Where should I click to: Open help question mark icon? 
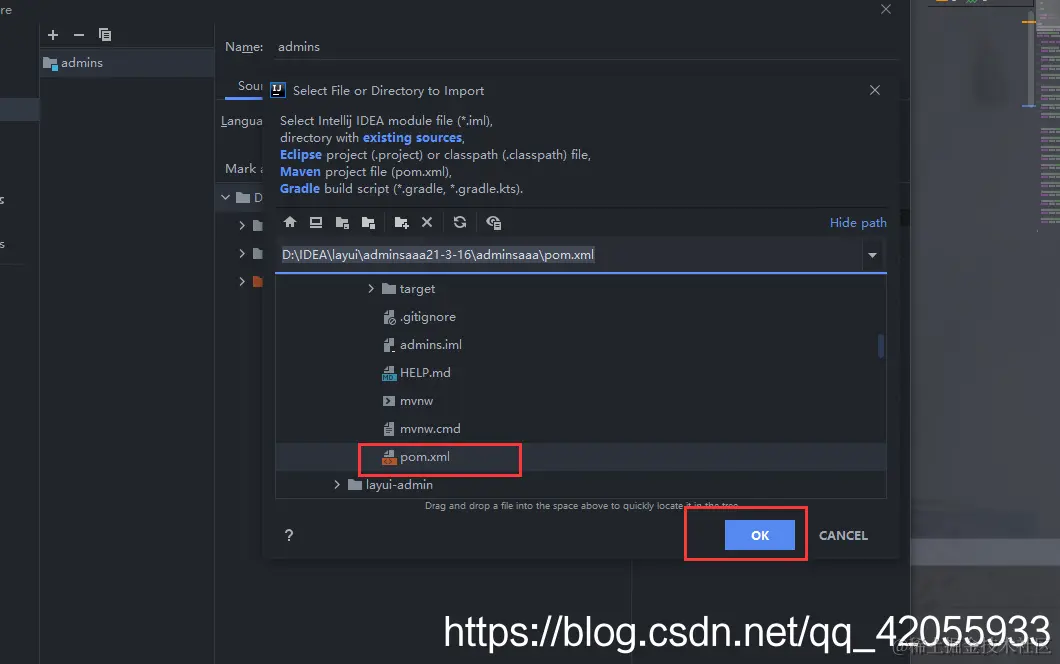coord(289,535)
